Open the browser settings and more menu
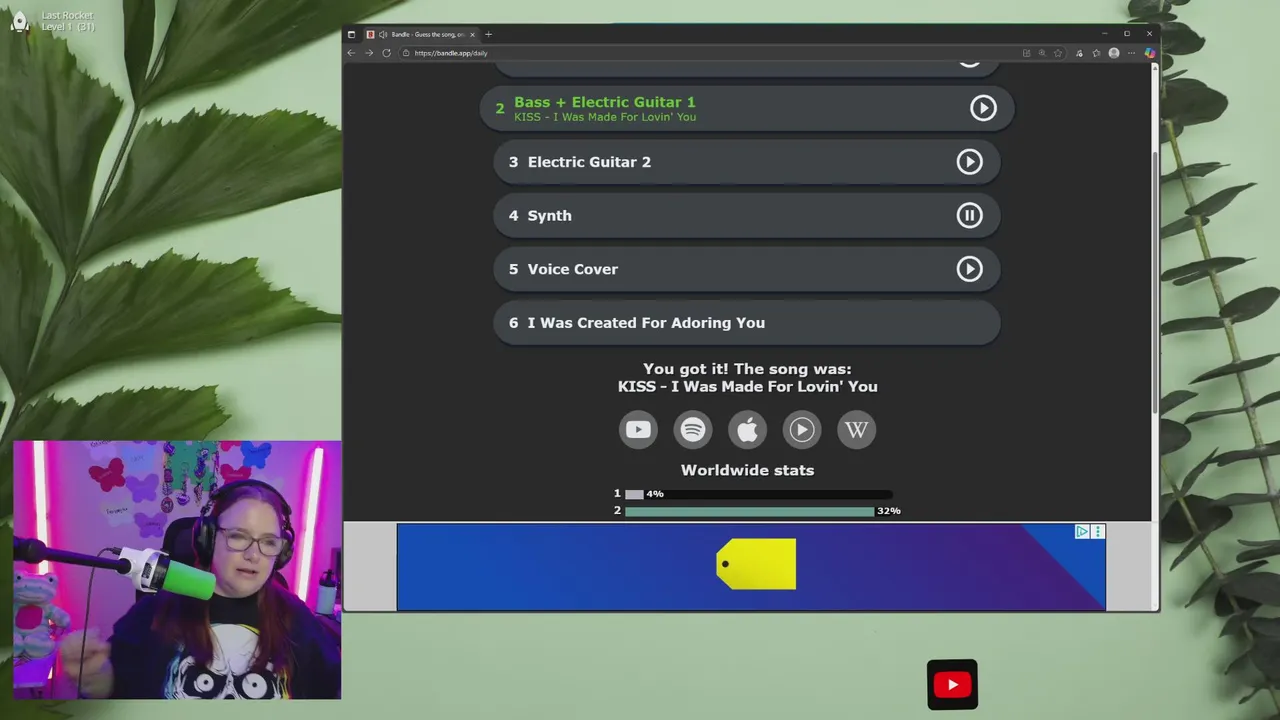Image resolution: width=1280 pixels, height=720 pixels. click(x=1132, y=53)
